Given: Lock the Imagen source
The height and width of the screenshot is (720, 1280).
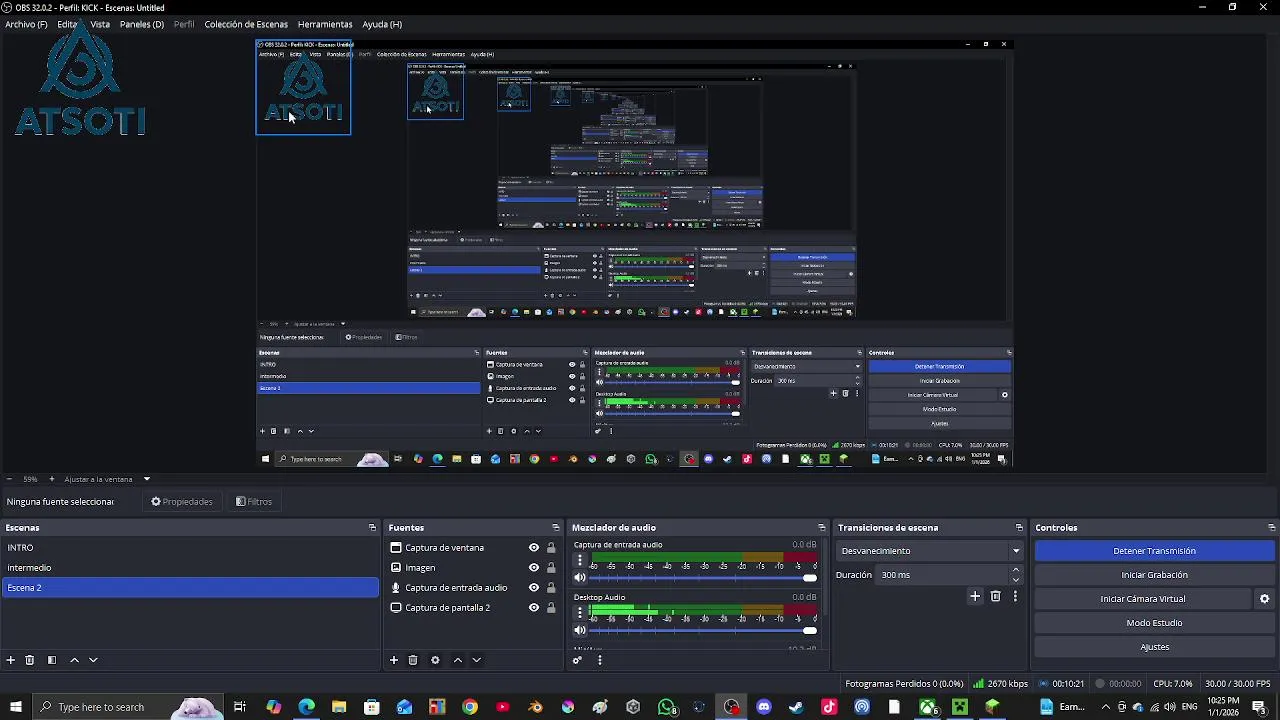Looking at the screenshot, I should tap(551, 568).
